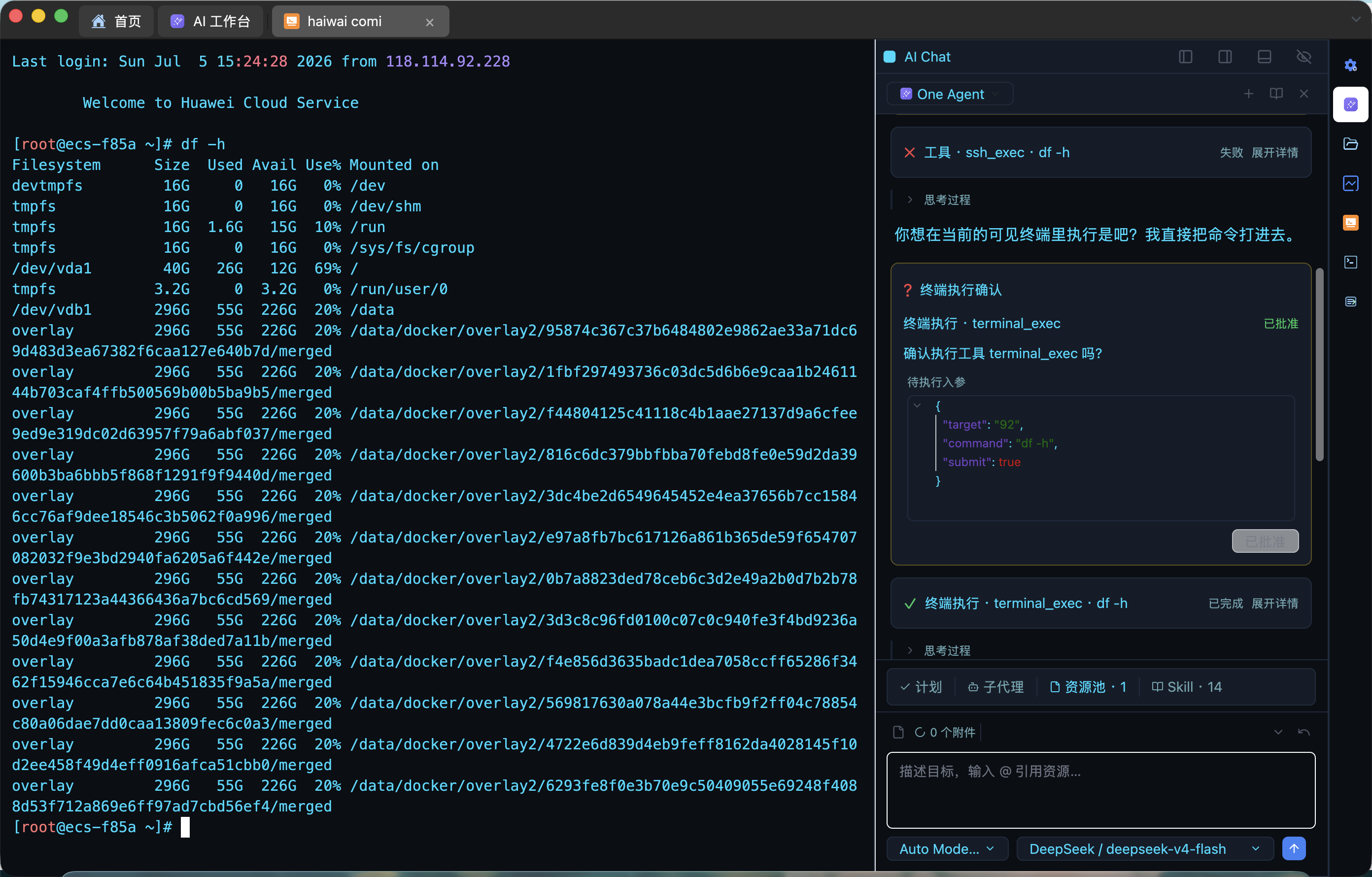Toggle right panel layout icon in AI Chat header
Image resolution: width=1372 pixels, height=877 pixels.
click(x=1225, y=57)
